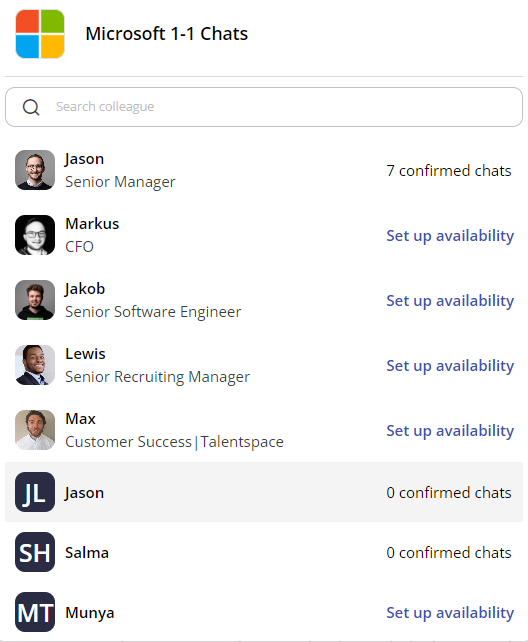
Task: Set up availability for Jakob
Action: [450, 301]
